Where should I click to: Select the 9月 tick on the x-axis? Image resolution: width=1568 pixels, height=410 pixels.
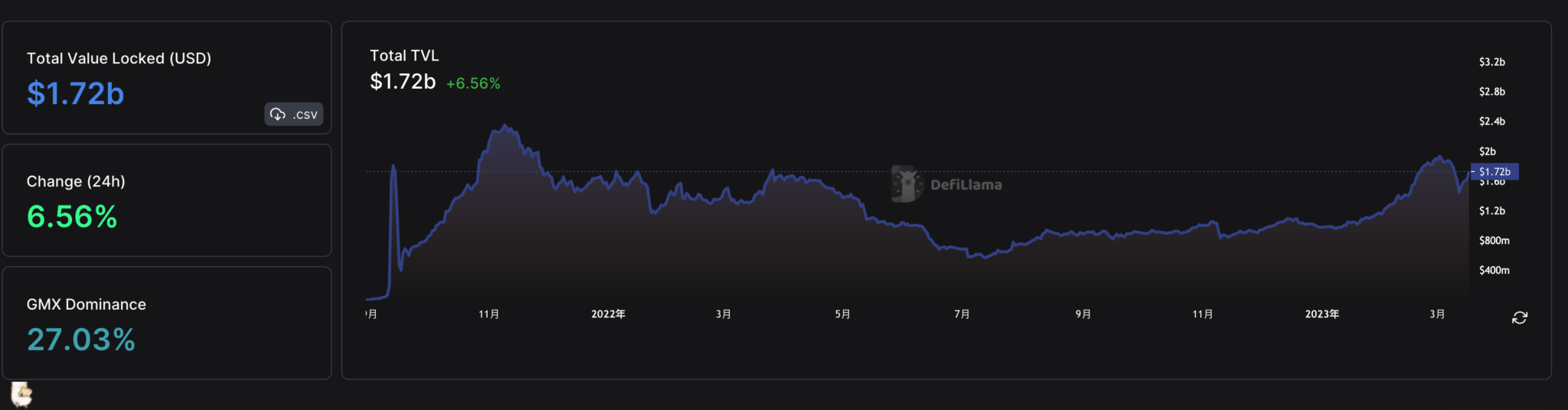coord(1083,314)
